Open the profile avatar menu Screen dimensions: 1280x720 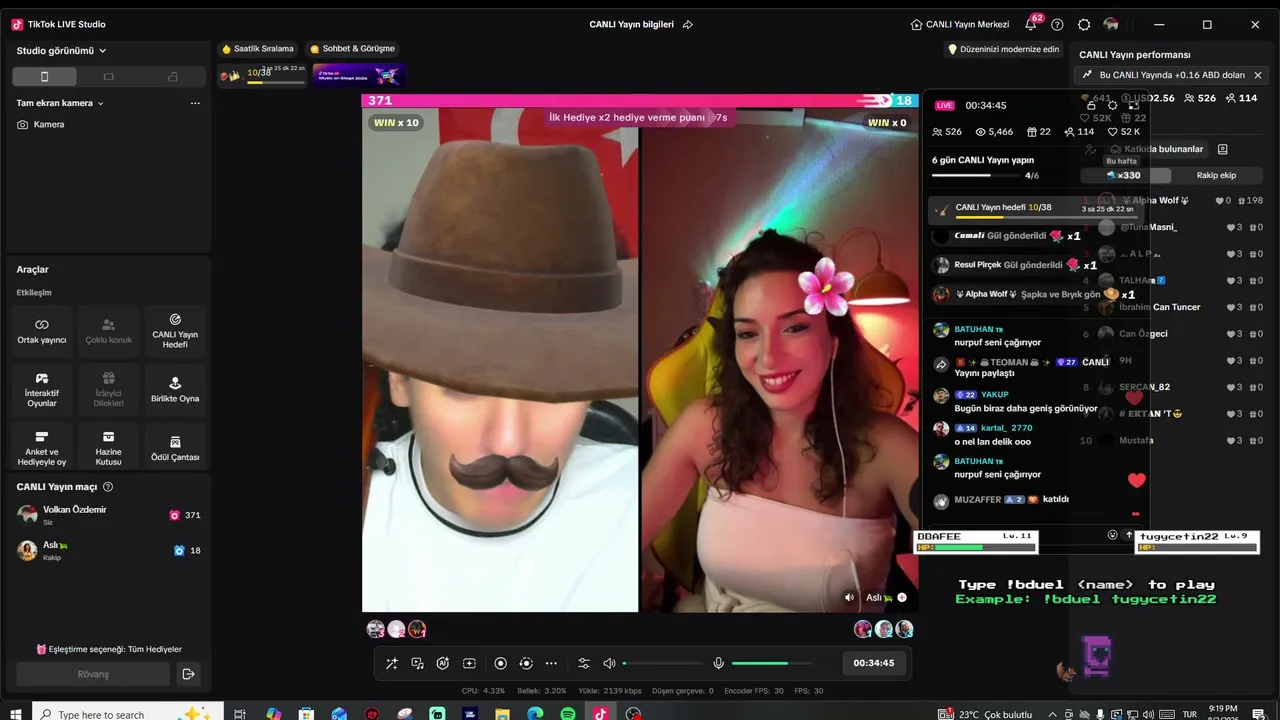(x=1111, y=24)
